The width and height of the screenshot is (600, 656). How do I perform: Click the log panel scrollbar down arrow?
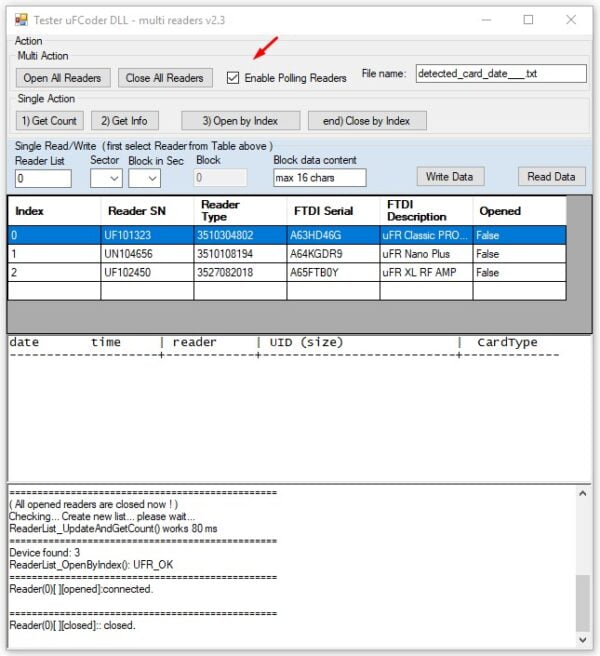click(x=583, y=639)
